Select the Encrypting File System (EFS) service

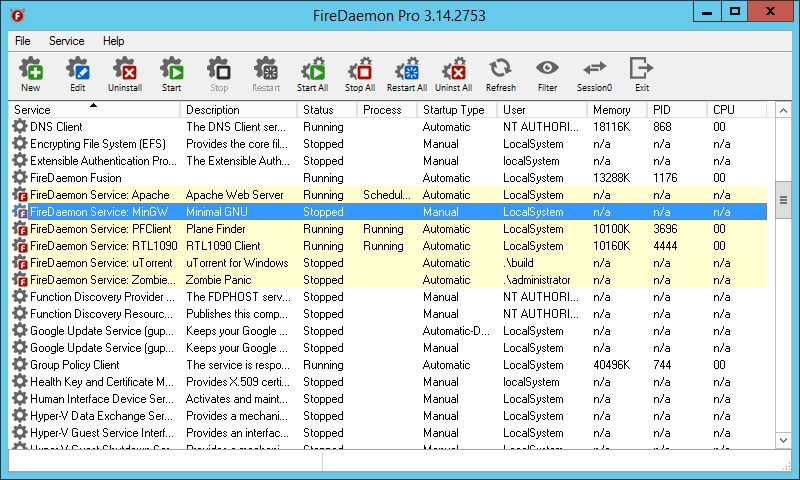coord(388,144)
